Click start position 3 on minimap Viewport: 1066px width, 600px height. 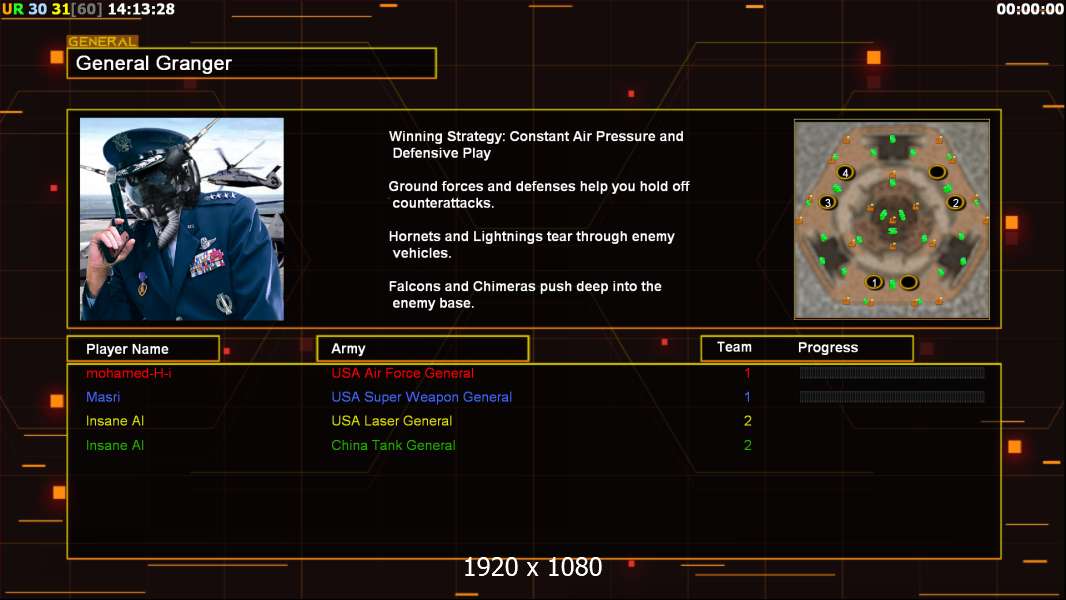(x=827, y=202)
